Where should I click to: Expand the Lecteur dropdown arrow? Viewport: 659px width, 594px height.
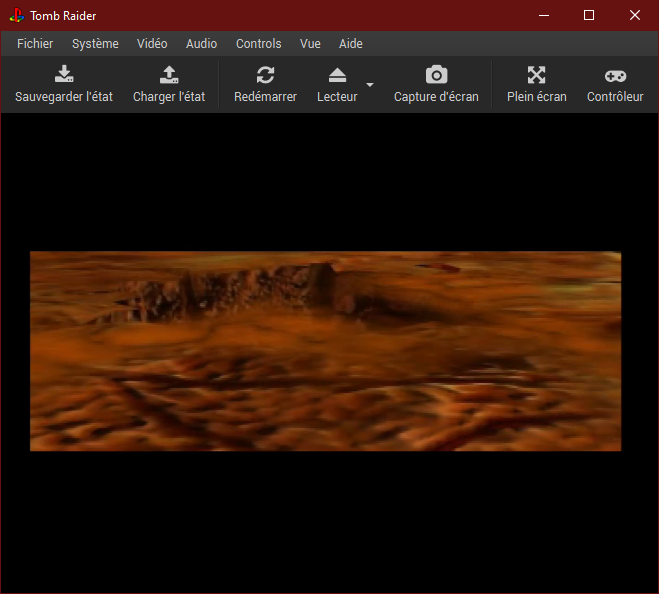(x=370, y=84)
